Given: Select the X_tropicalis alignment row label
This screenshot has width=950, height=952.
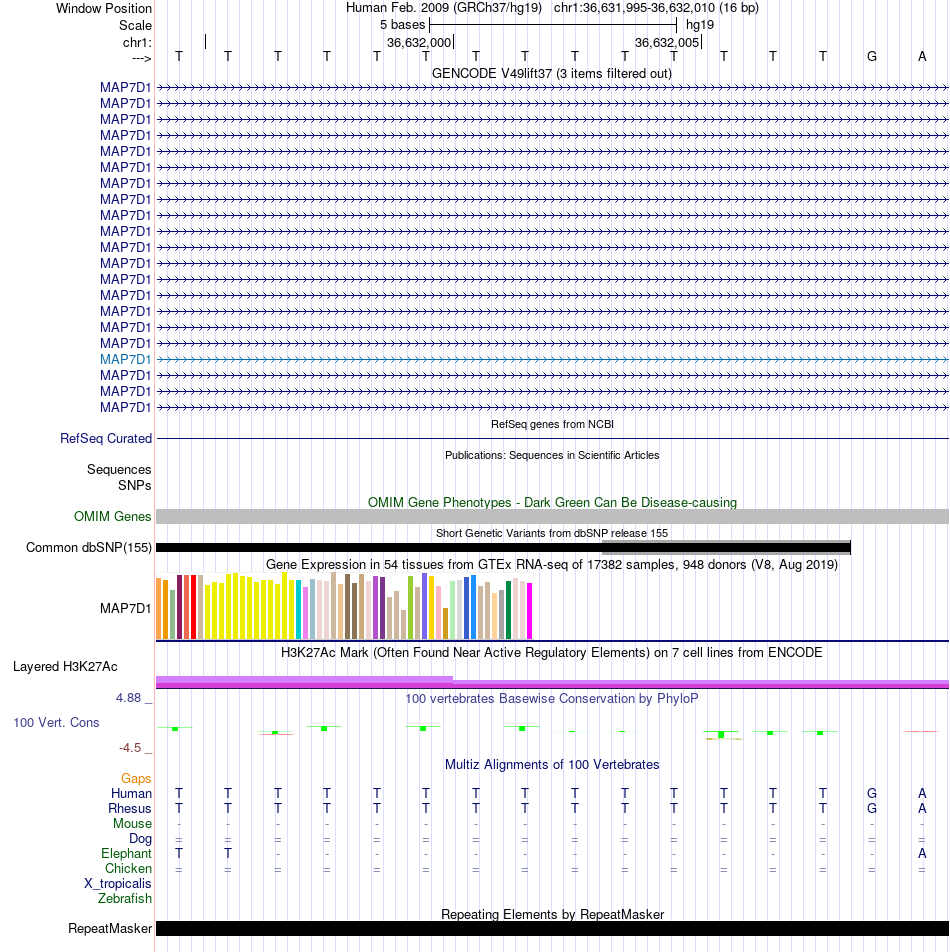Looking at the screenshot, I should (x=118, y=884).
